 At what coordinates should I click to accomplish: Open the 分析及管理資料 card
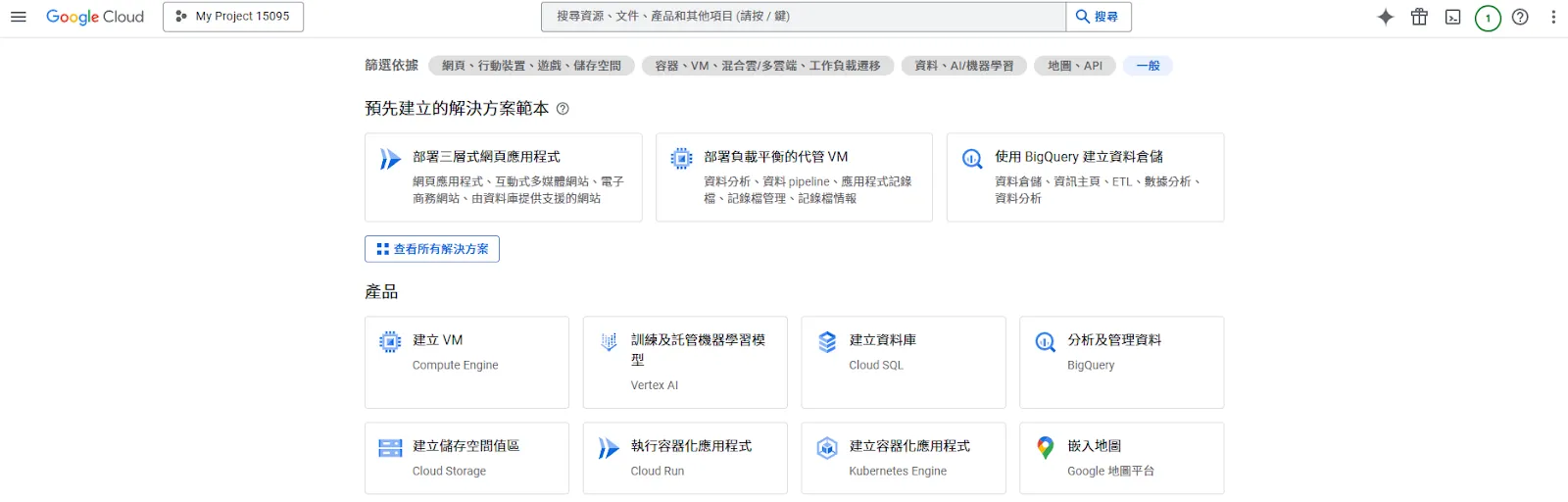tap(1122, 362)
